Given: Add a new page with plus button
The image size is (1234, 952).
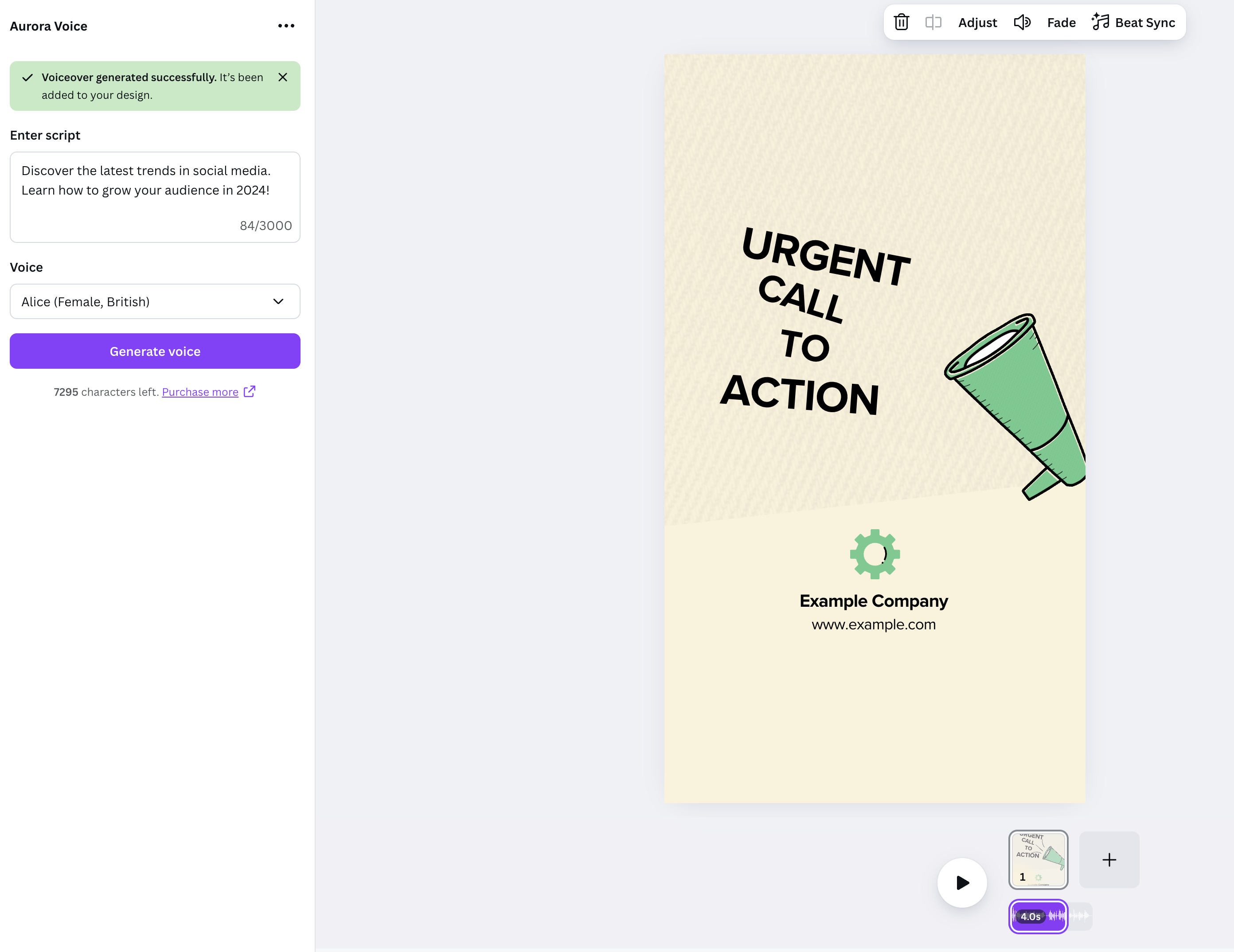Looking at the screenshot, I should coord(1109,859).
